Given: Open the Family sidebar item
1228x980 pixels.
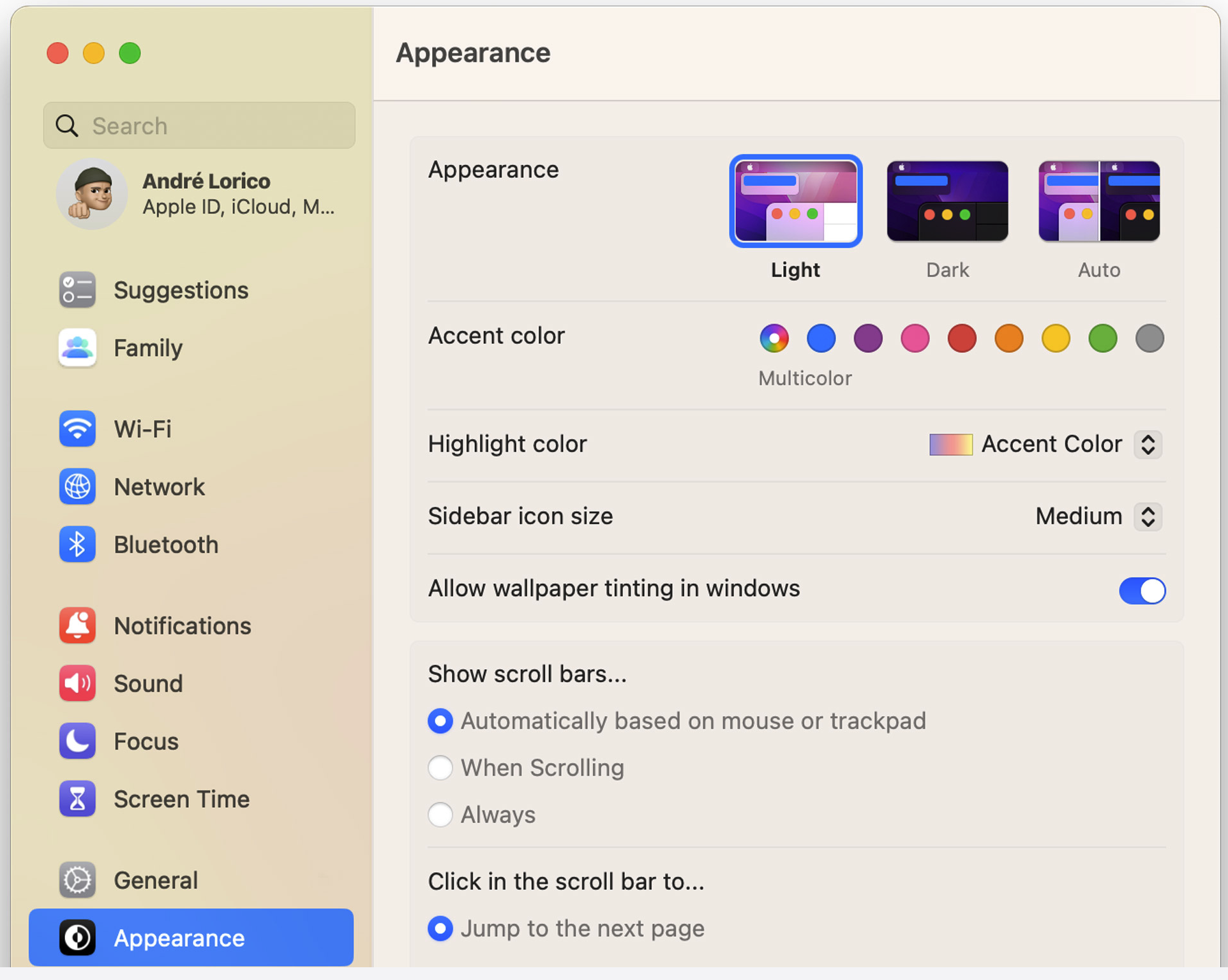Looking at the screenshot, I should coord(148,348).
